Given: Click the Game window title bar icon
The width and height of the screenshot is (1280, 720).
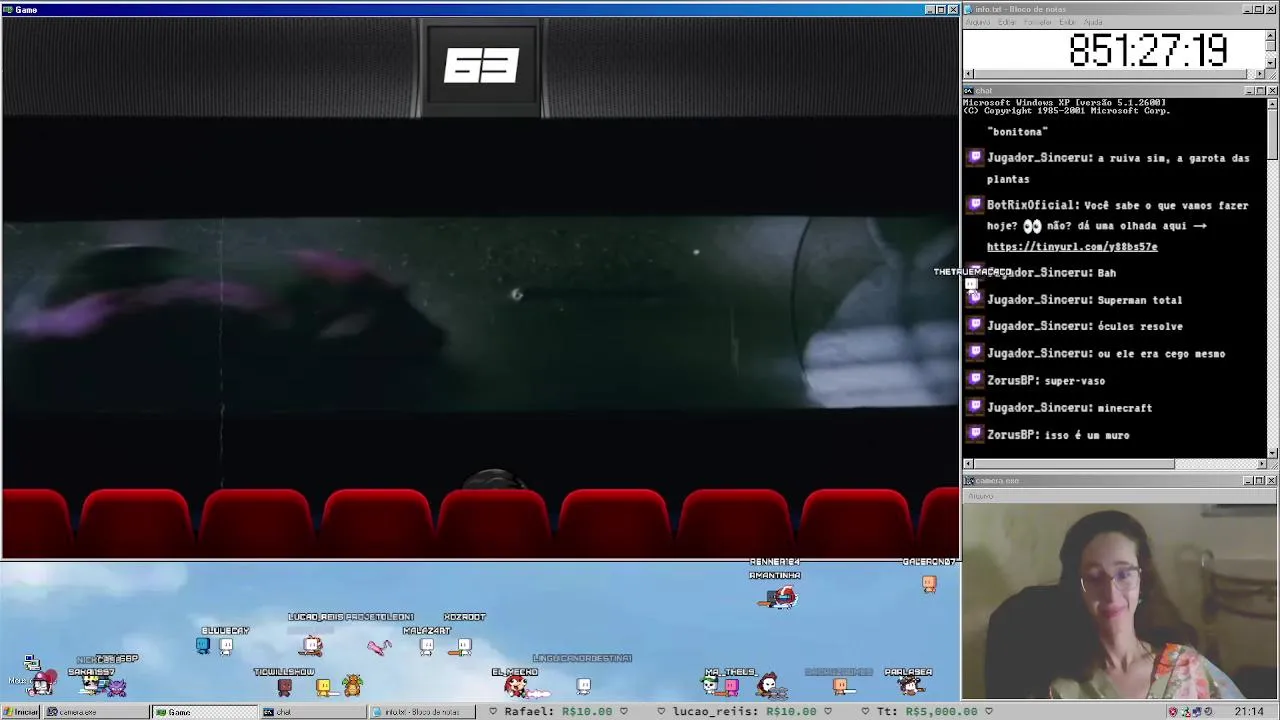Looking at the screenshot, I should point(7,9).
